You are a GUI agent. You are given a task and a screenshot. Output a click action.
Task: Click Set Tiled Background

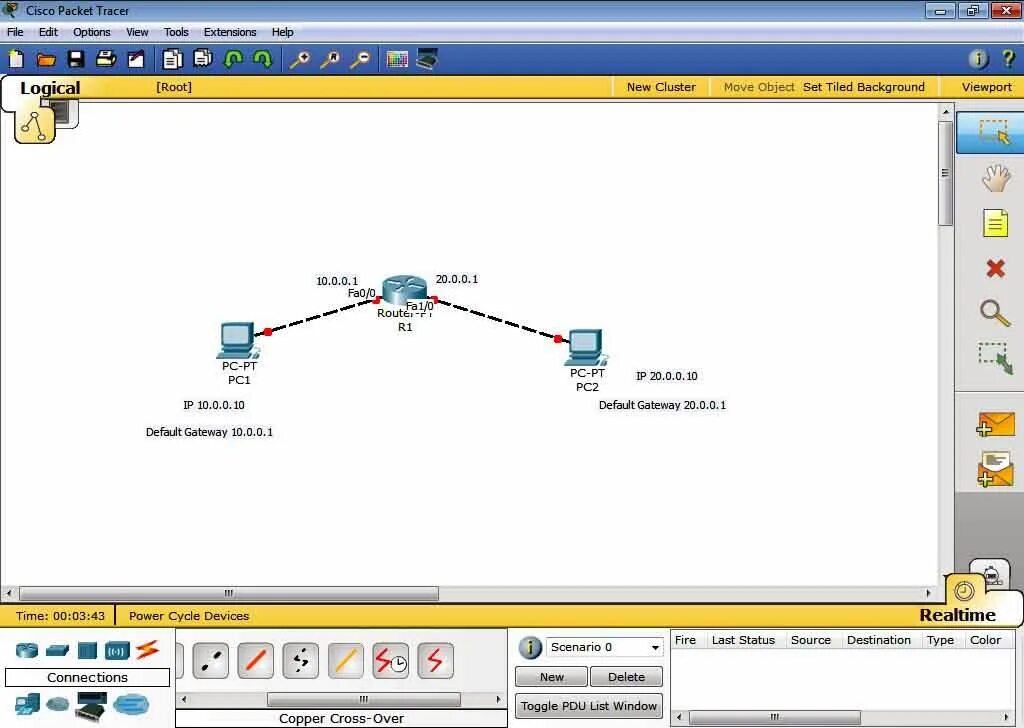point(863,87)
